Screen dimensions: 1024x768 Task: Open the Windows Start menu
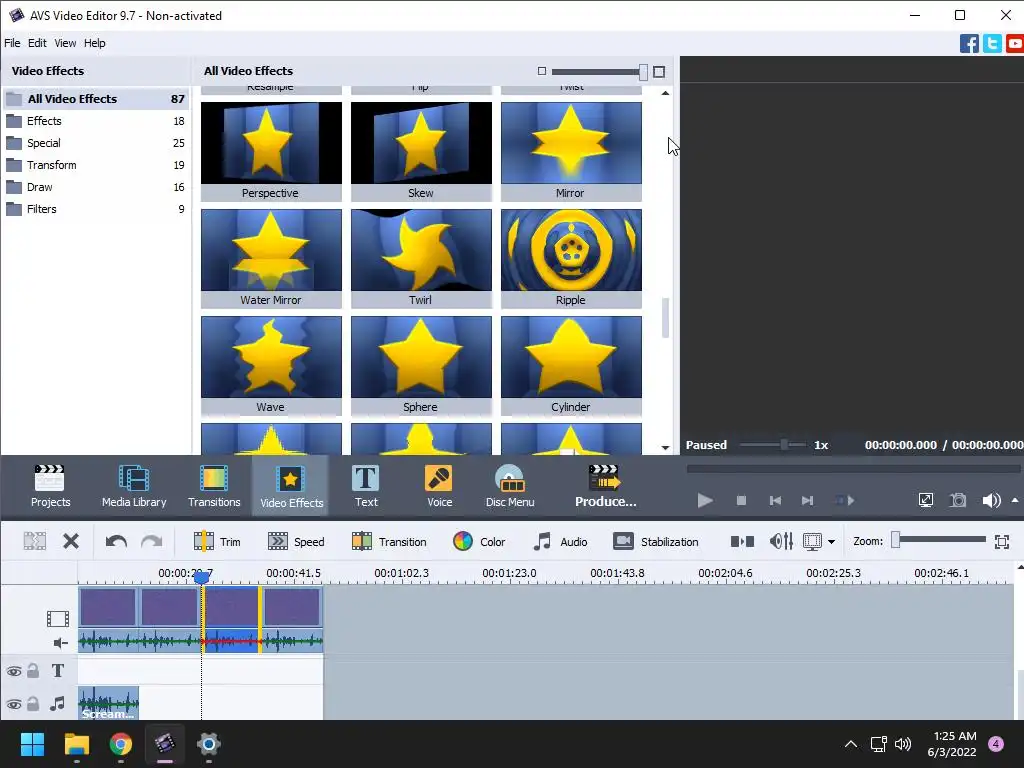32,744
